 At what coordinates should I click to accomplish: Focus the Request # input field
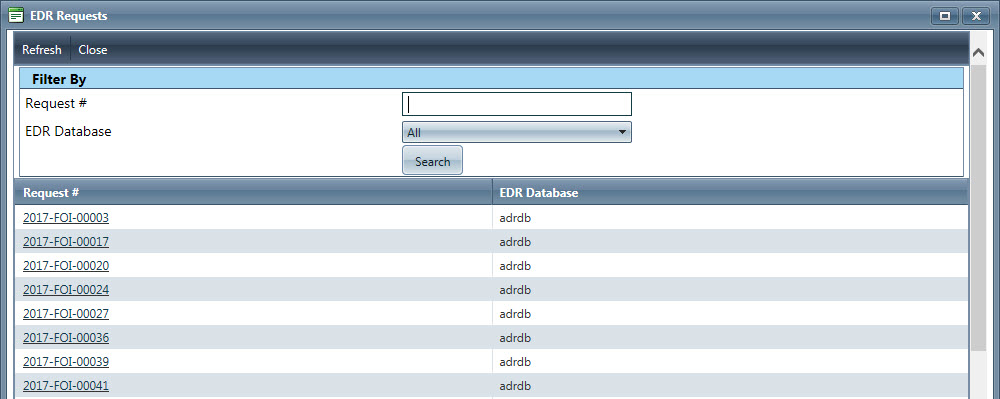[517, 104]
